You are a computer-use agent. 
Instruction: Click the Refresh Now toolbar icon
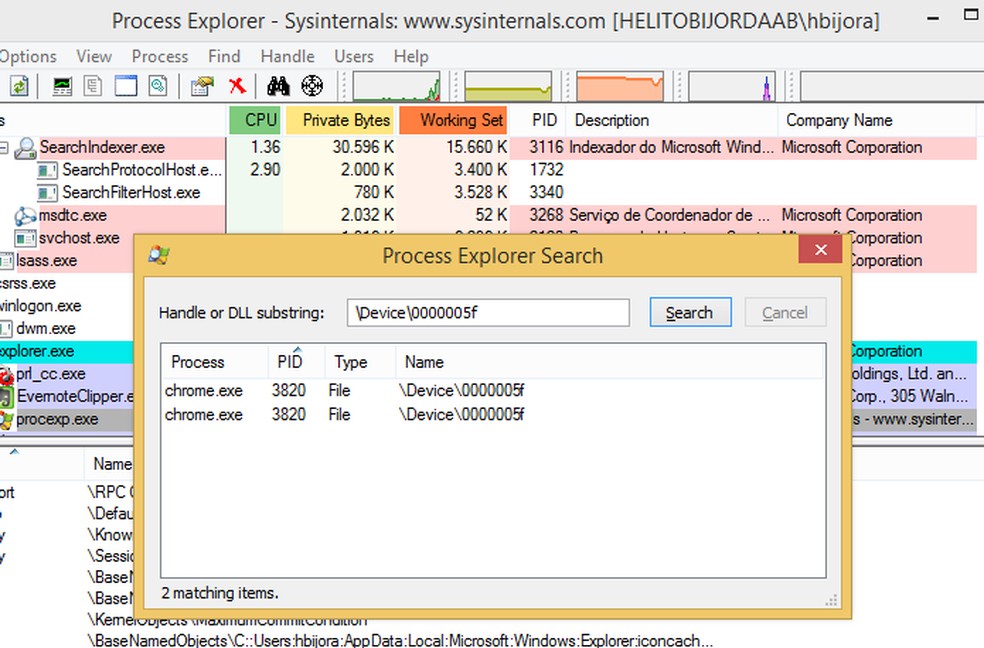pyautogui.click(x=19, y=87)
